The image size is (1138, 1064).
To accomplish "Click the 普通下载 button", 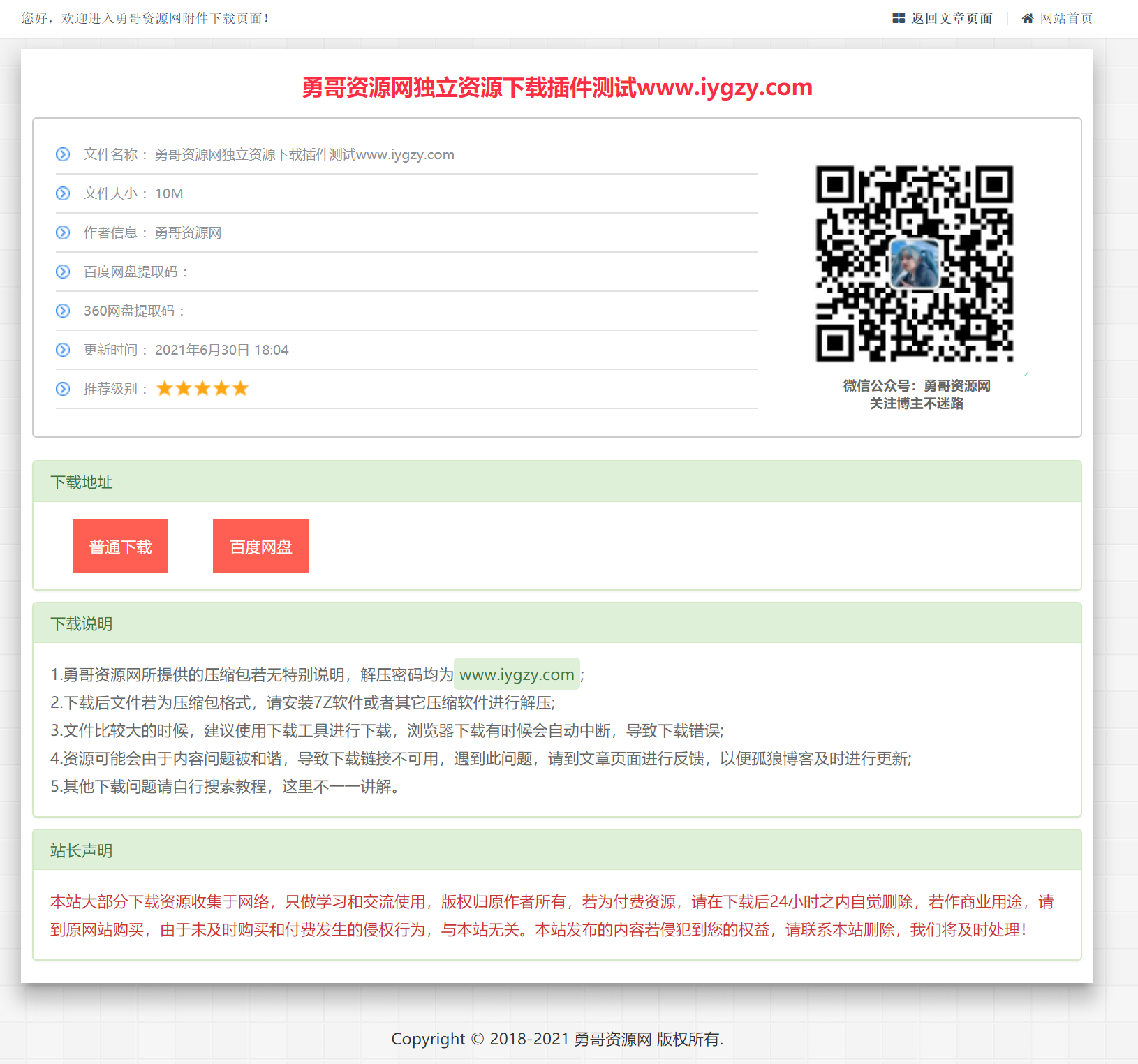I will click(x=120, y=546).
